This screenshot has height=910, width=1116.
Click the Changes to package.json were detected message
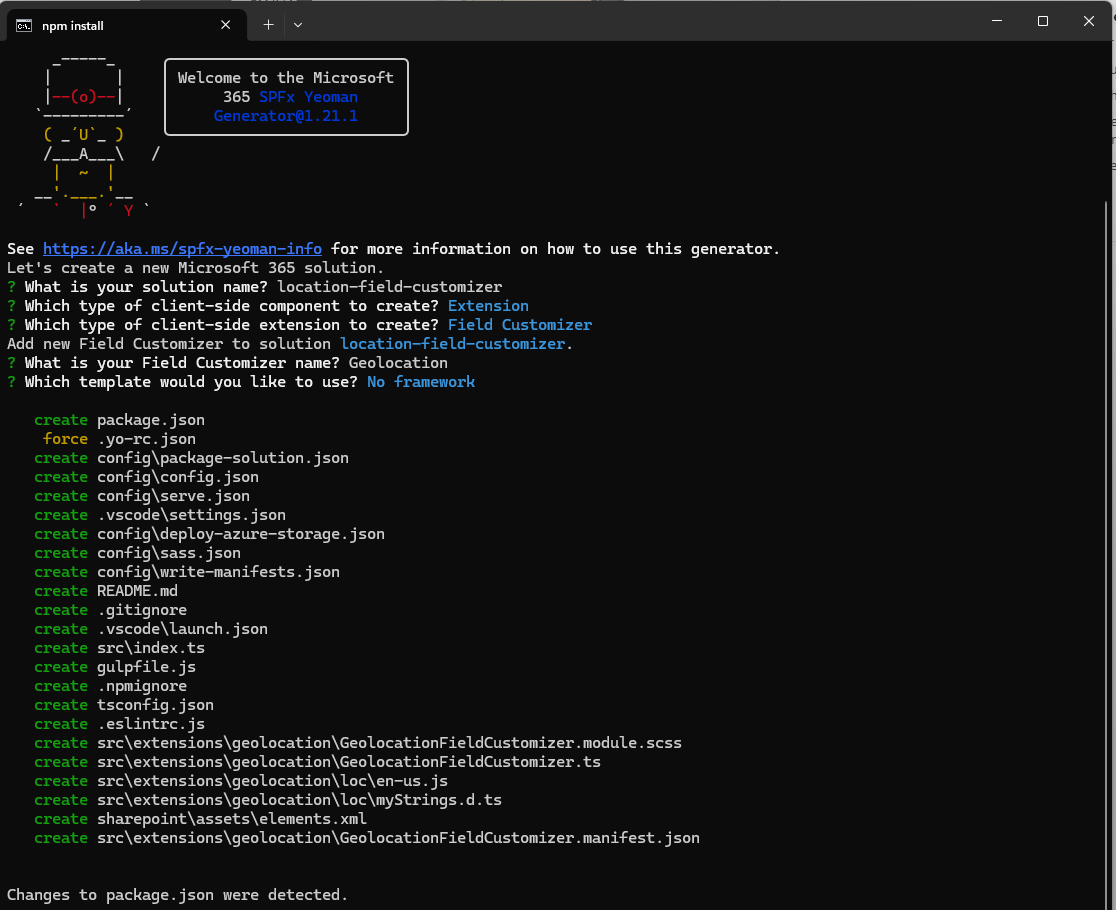tap(177, 895)
